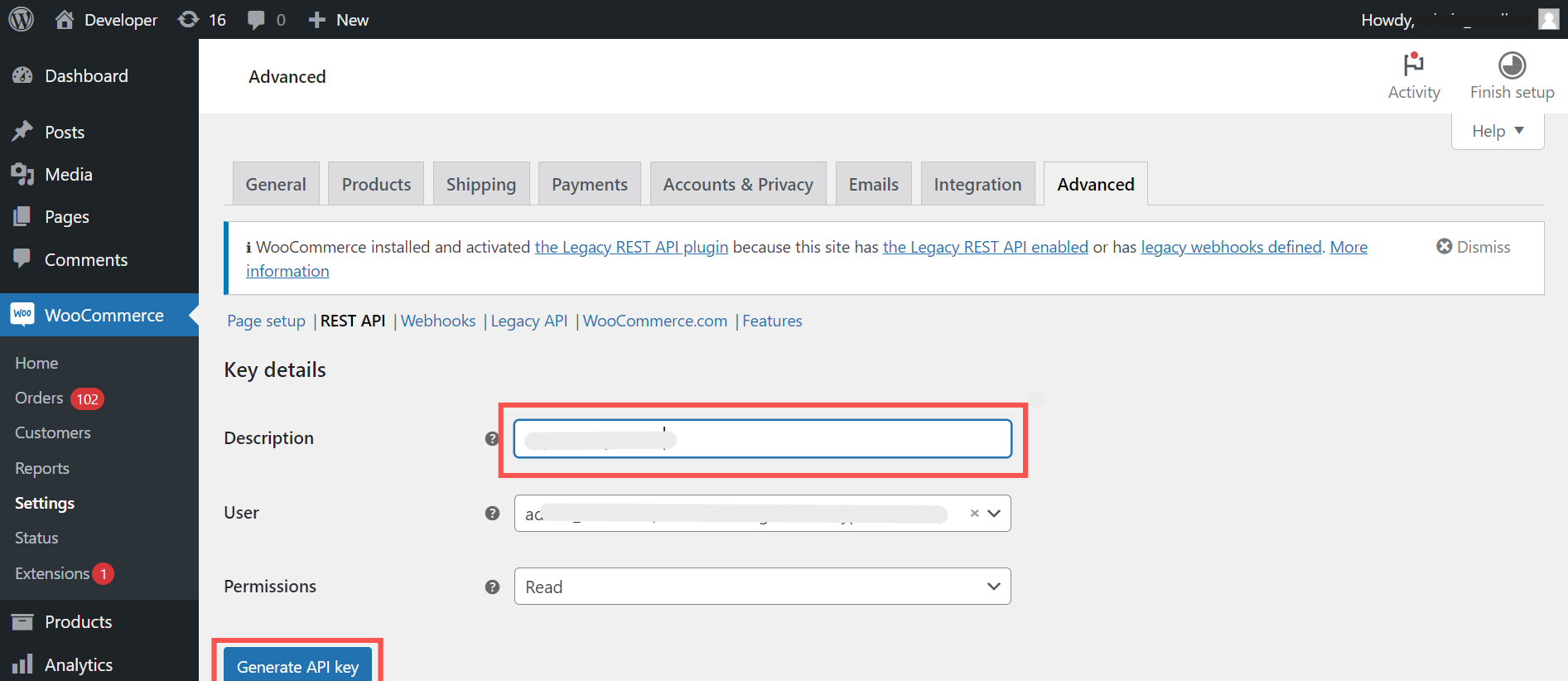Image resolution: width=1568 pixels, height=681 pixels.
Task: Open WooCommerce Home submenu
Action: [36, 363]
